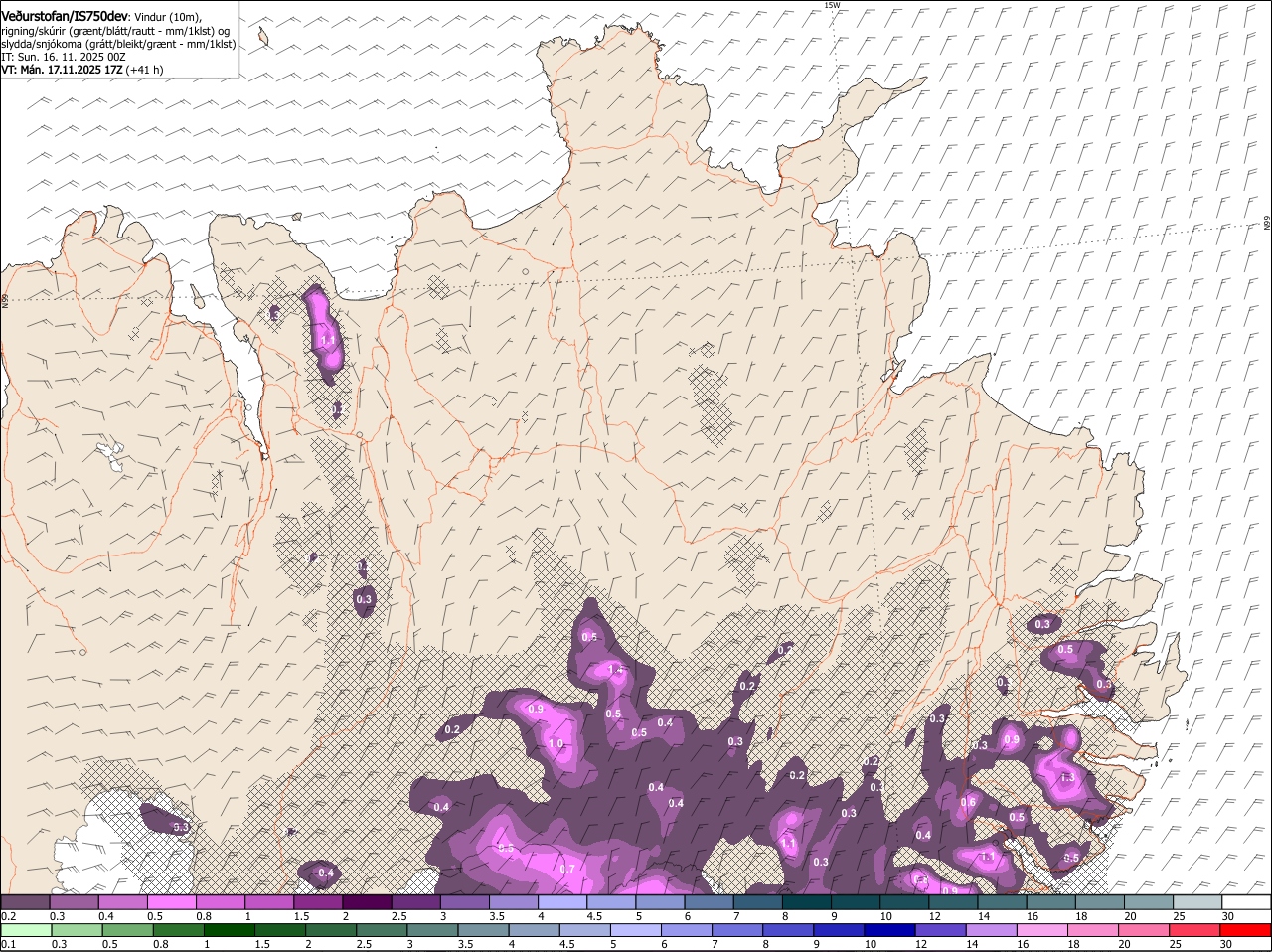Pick the 3 grey-green swatch on lower scale
The height and width of the screenshot is (952, 1272).
432,930
